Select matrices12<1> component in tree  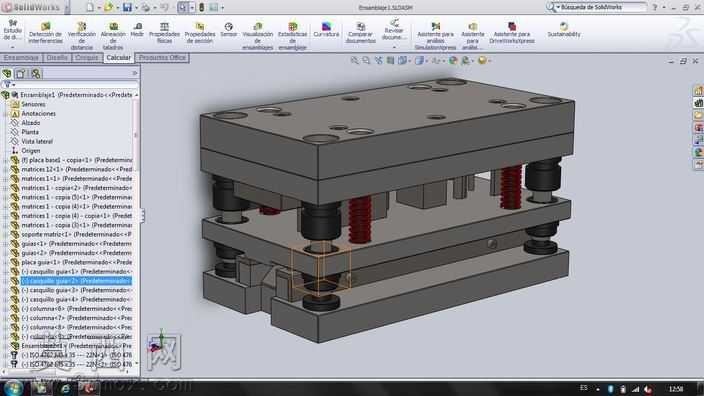click(x=76, y=169)
